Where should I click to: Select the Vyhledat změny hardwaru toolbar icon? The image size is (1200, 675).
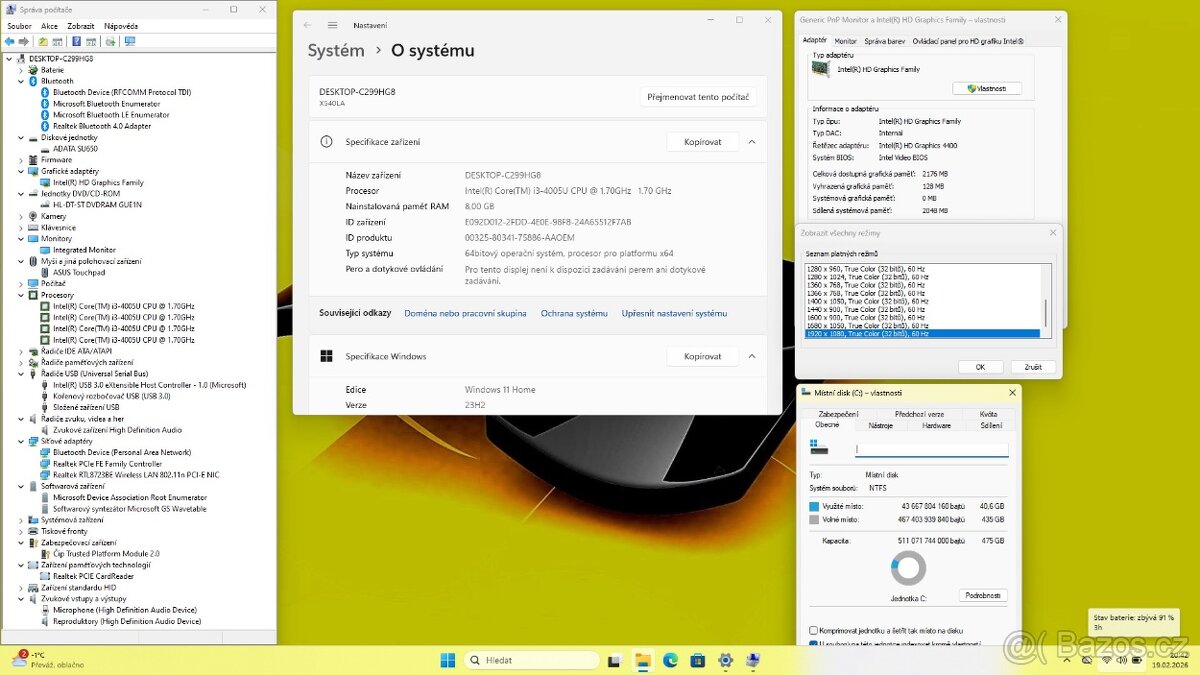(111, 41)
